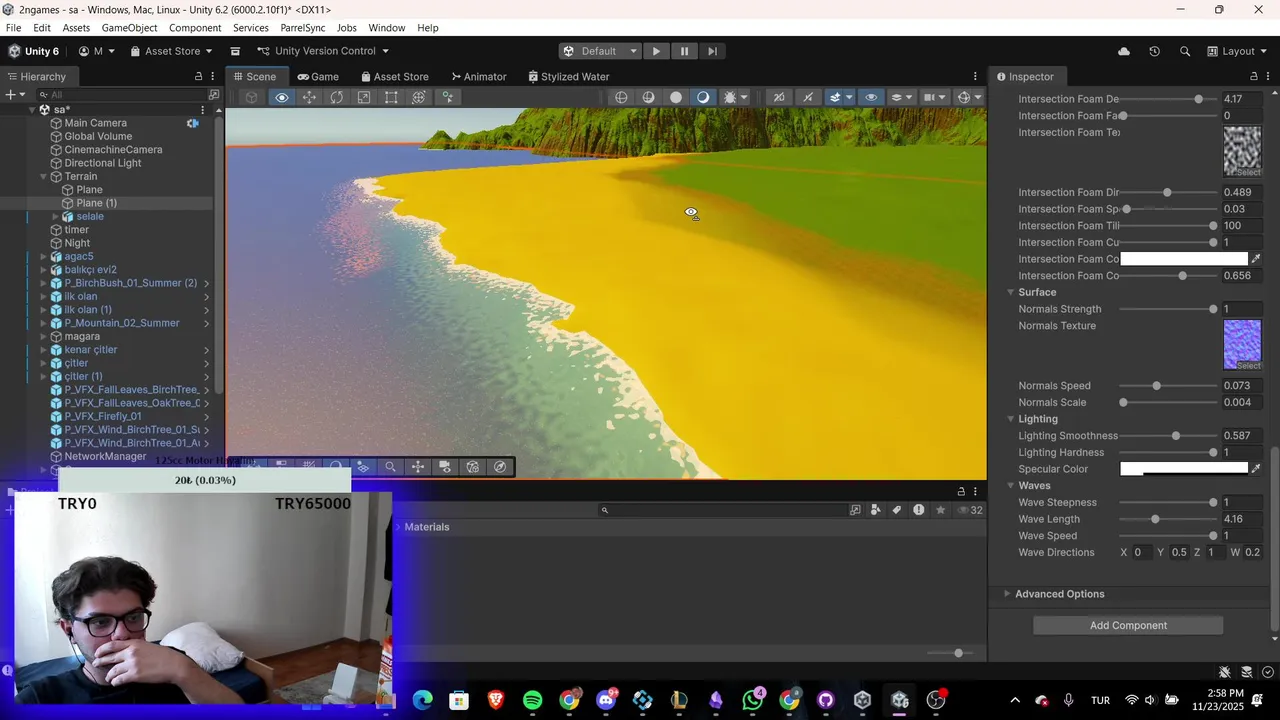Click the Hierarchy lock icon
This screenshot has height=720, width=1280.
point(198,76)
